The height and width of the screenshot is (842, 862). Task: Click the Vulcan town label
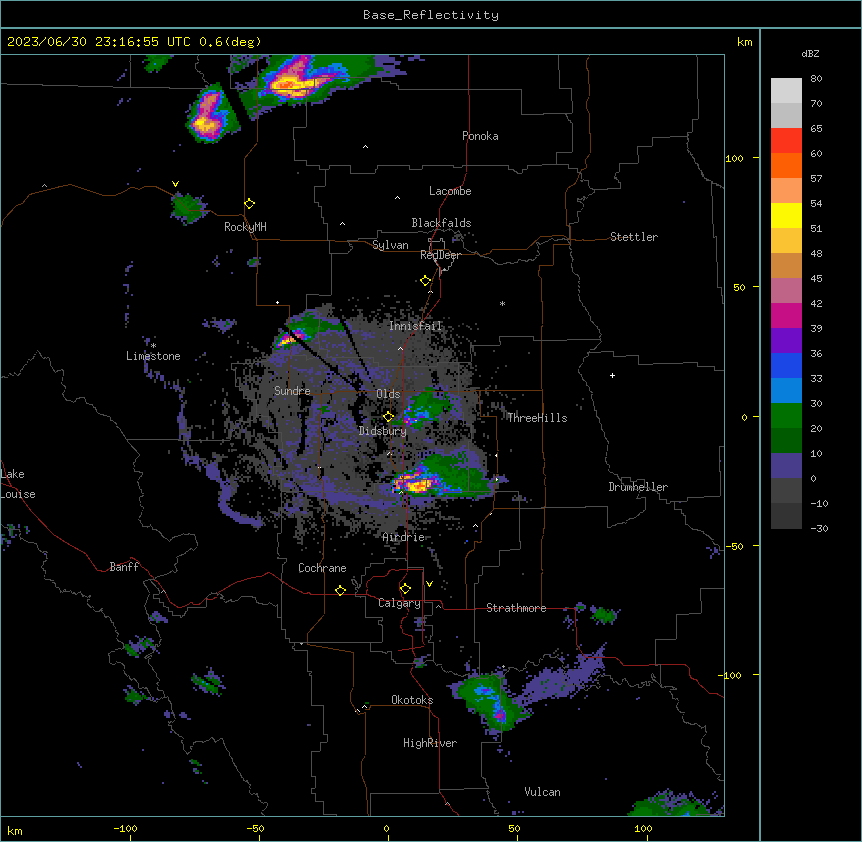tap(542, 792)
